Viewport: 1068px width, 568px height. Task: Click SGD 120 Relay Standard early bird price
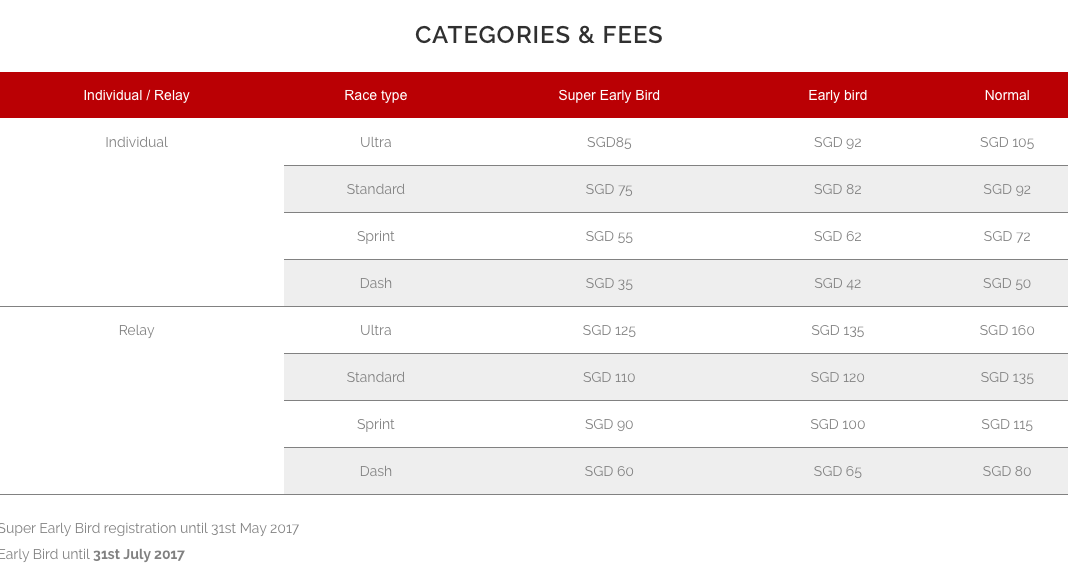click(837, 377)
